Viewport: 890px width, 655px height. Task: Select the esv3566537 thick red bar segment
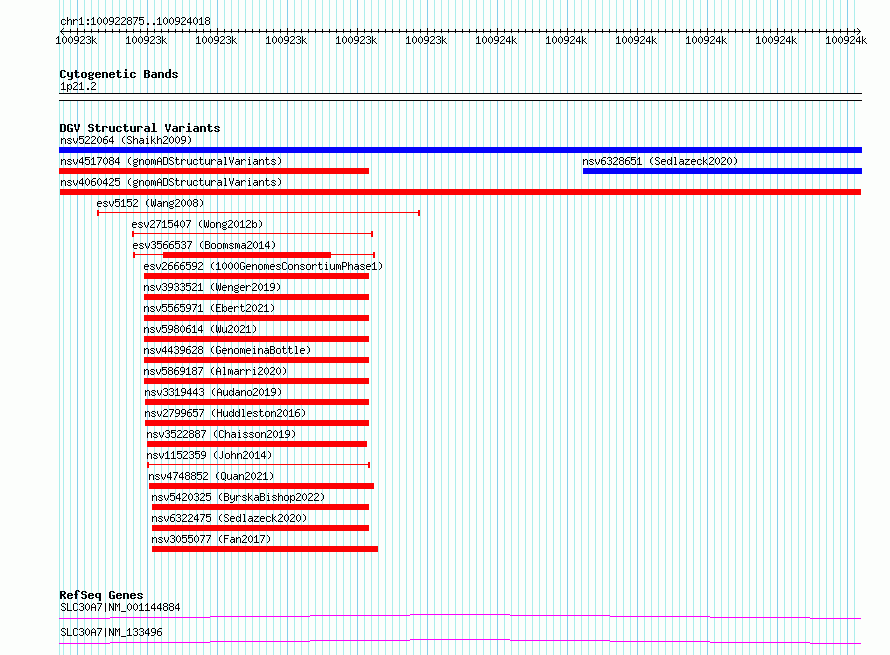pos(247,255)
